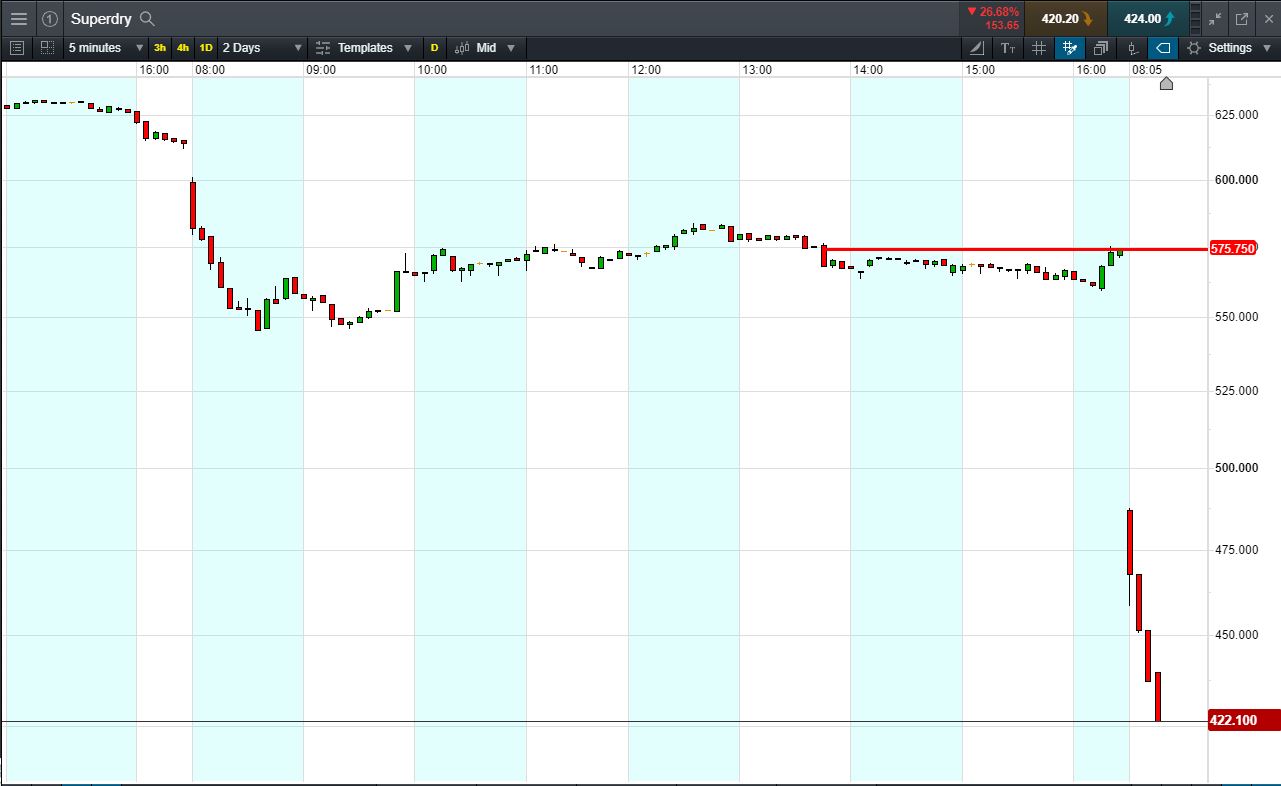Click the circled number 1 indicator

pos(50,18)
